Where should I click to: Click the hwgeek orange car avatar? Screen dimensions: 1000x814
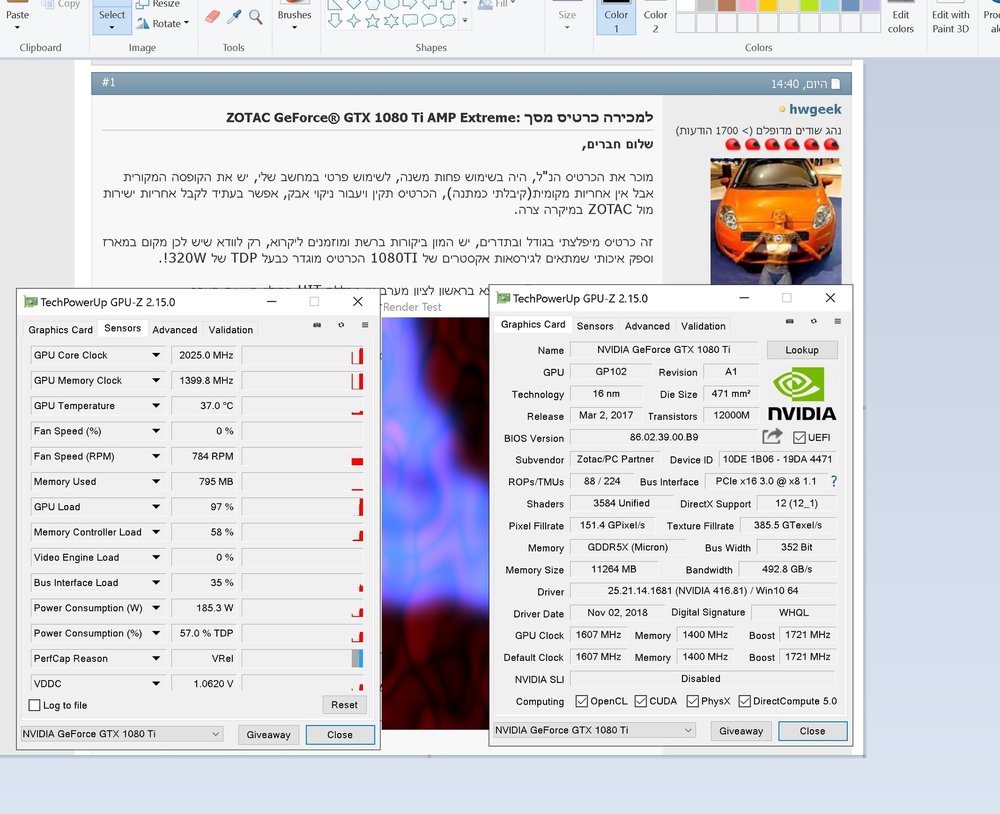click(x=776, y=221)
